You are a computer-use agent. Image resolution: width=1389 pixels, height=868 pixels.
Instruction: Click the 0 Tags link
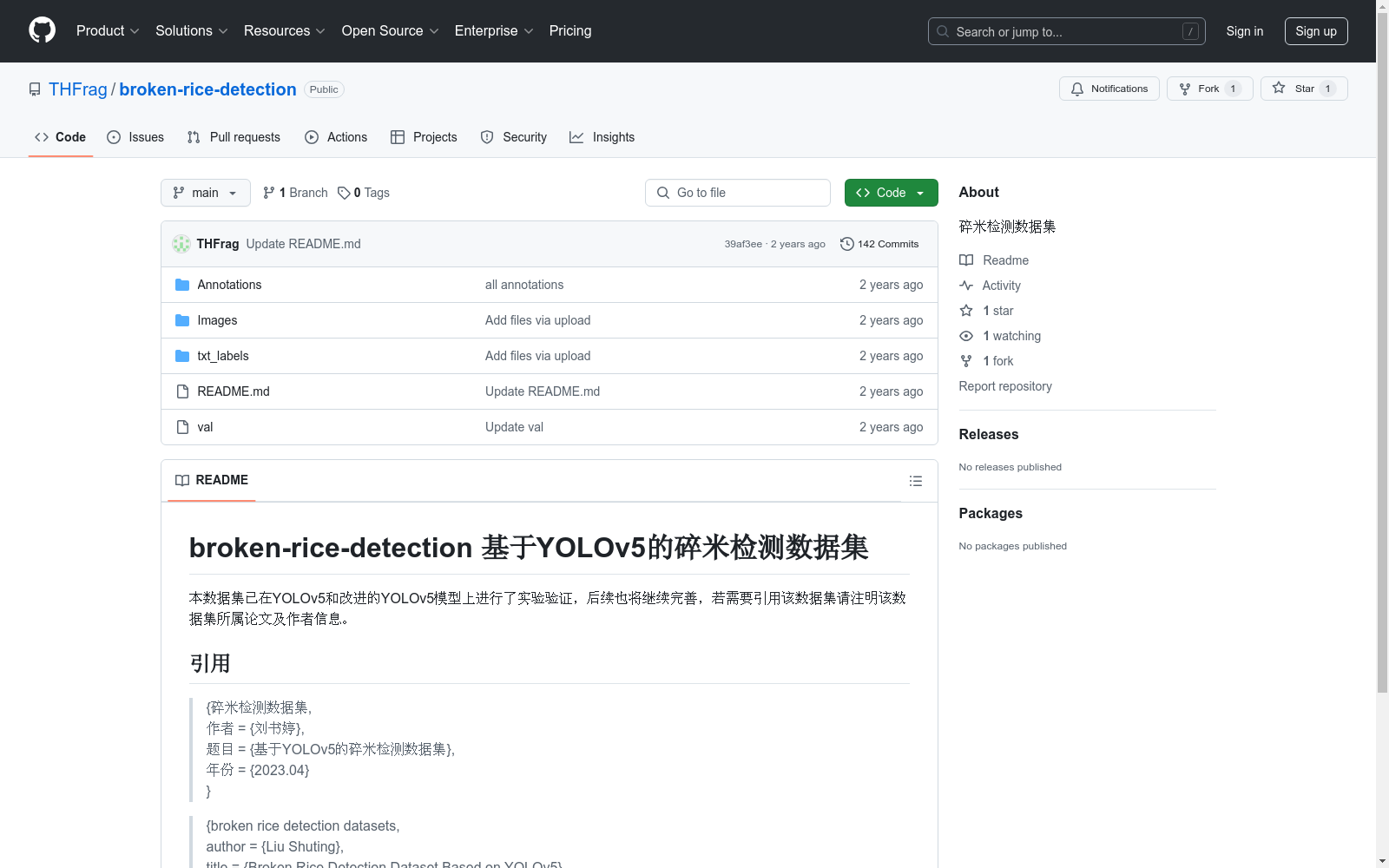364,193
